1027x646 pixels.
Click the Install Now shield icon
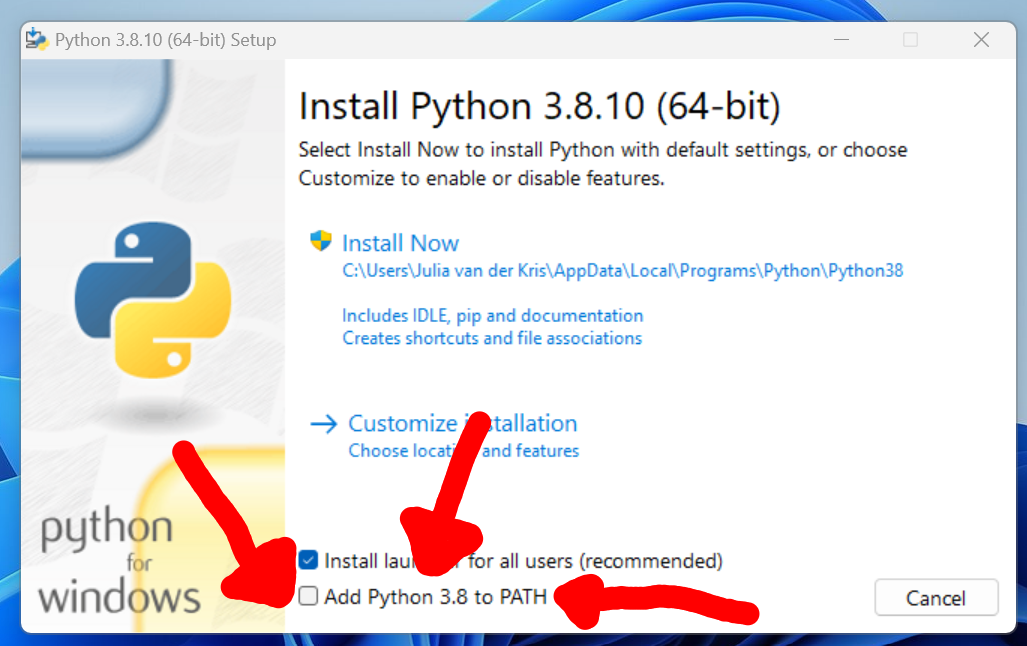[x=320, y=240]
